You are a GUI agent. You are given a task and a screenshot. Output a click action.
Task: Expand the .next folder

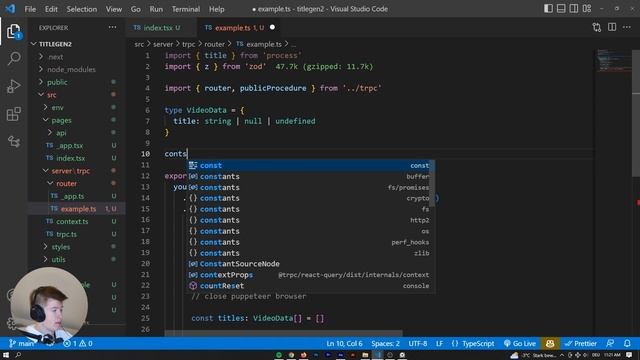(x=56, y=57)
